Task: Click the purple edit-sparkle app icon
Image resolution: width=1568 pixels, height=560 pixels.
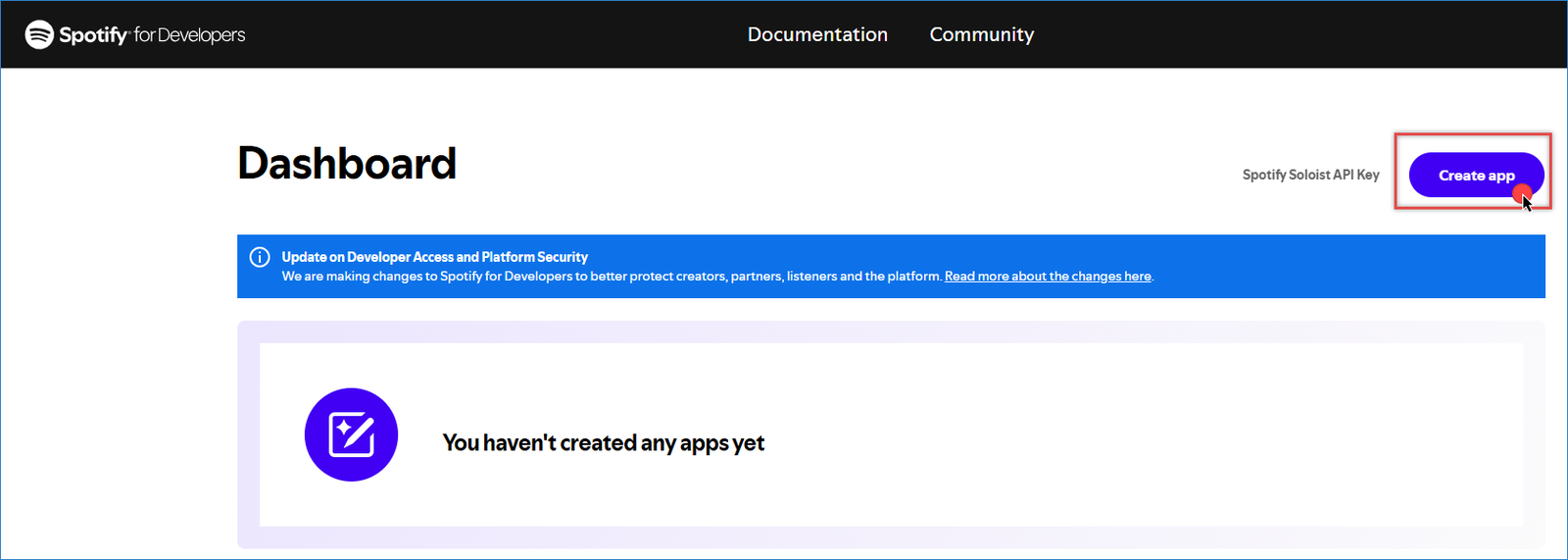Action: [x=351, y=434]
